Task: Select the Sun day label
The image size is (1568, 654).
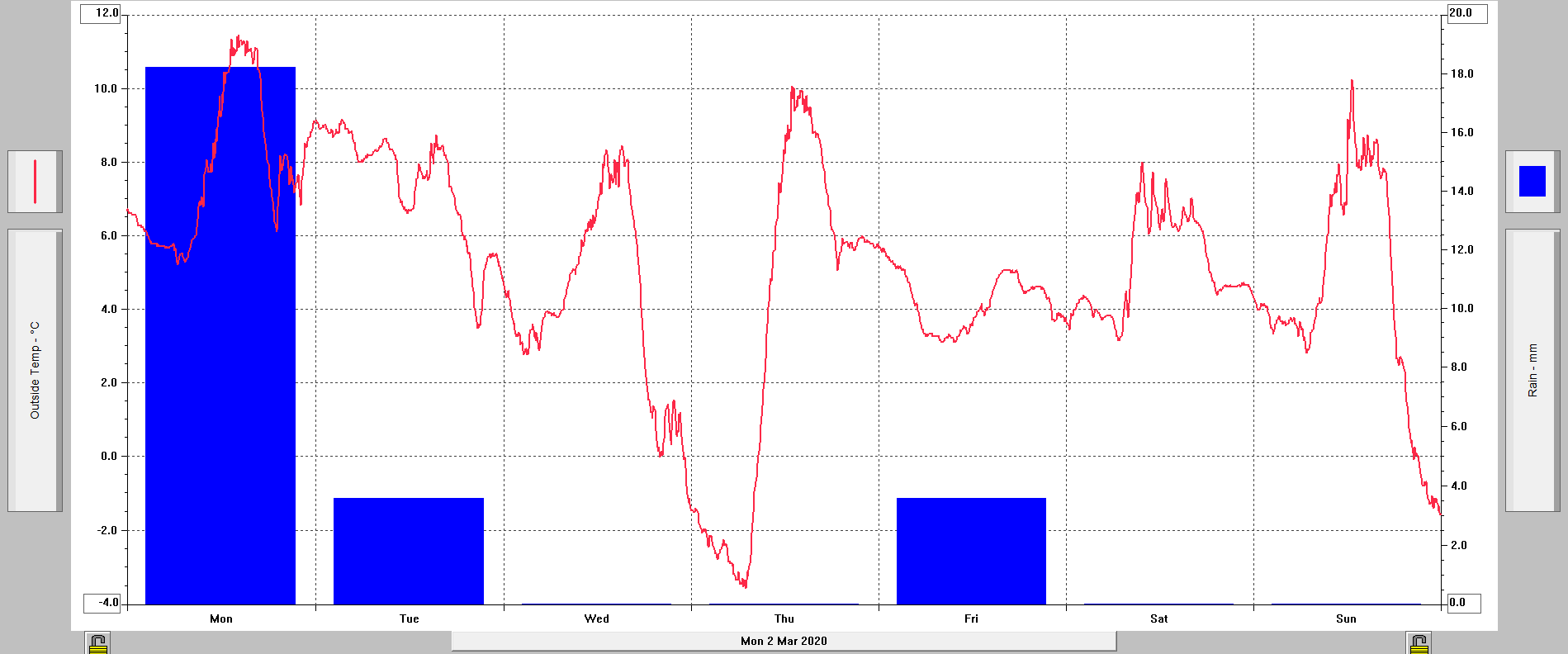Action: (x=1346, y=618)
